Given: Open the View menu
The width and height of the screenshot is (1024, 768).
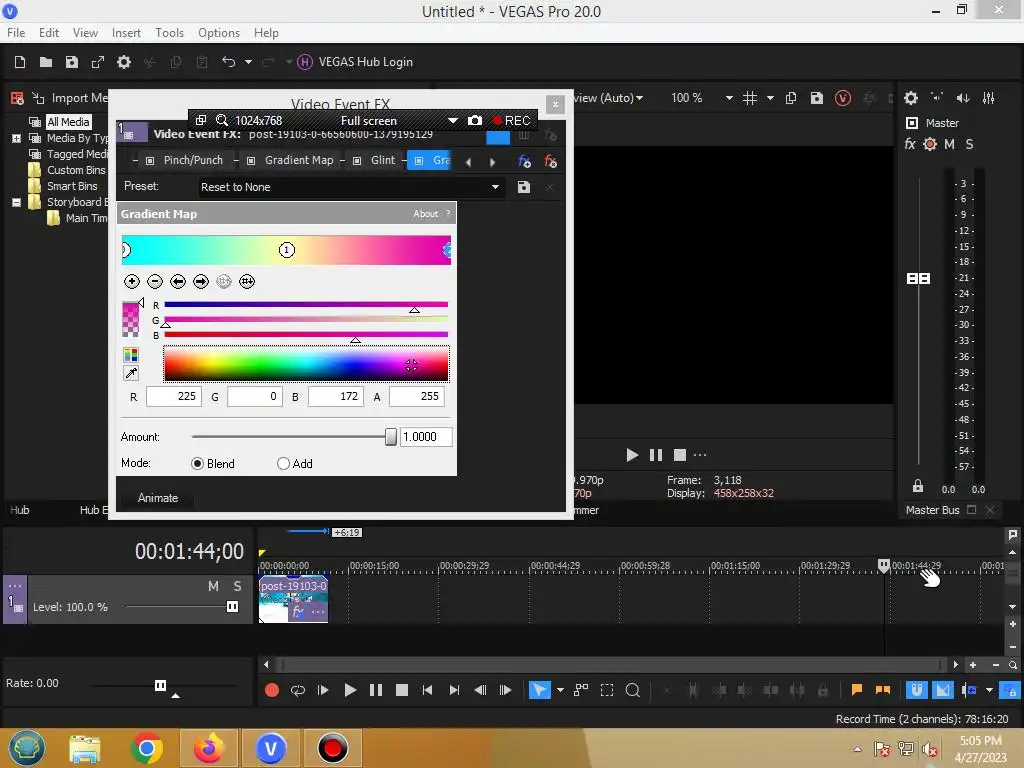Looking at the screenshot, I should click(85, 33).
